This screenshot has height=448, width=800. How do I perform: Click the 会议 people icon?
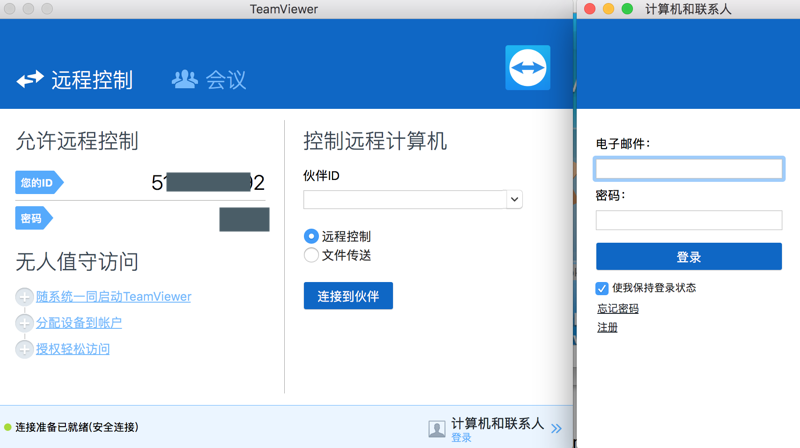[185, 79]
